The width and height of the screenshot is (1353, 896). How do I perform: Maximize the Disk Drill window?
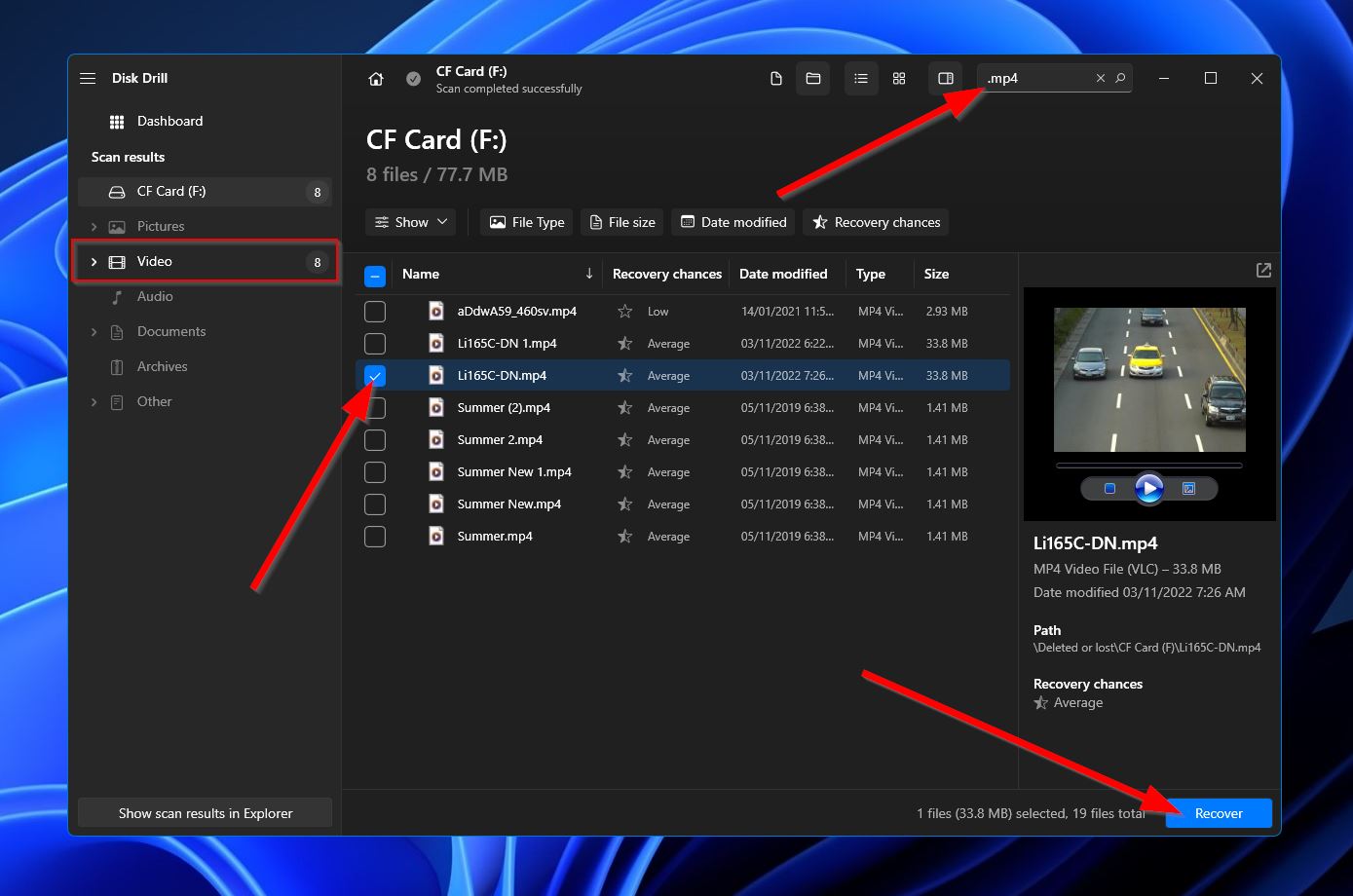tap(1211, 78)
